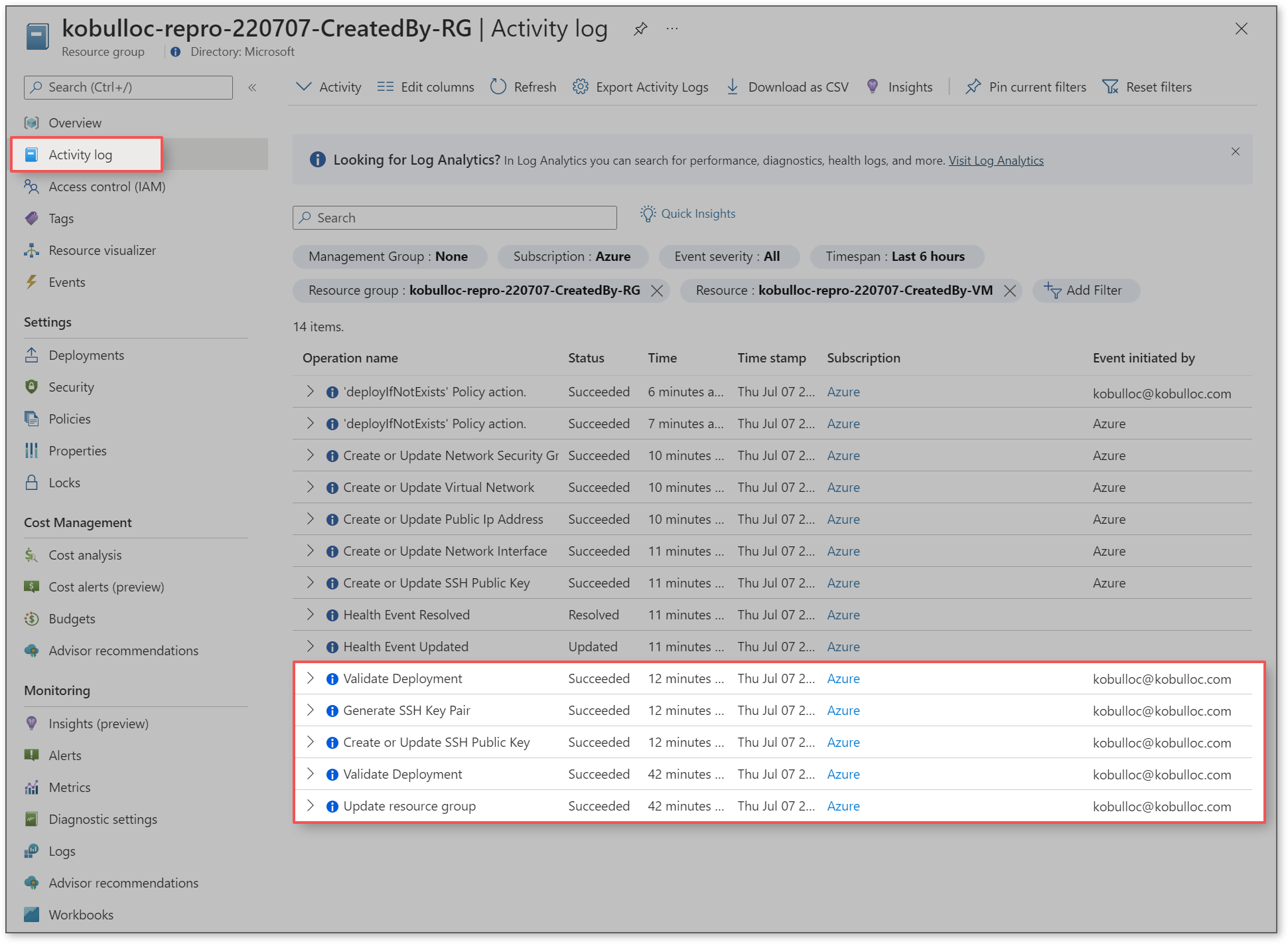Click Azure subscription link in Health Event Resolved row
Screen dimensions: 1288x944
(x=843, y=615)
